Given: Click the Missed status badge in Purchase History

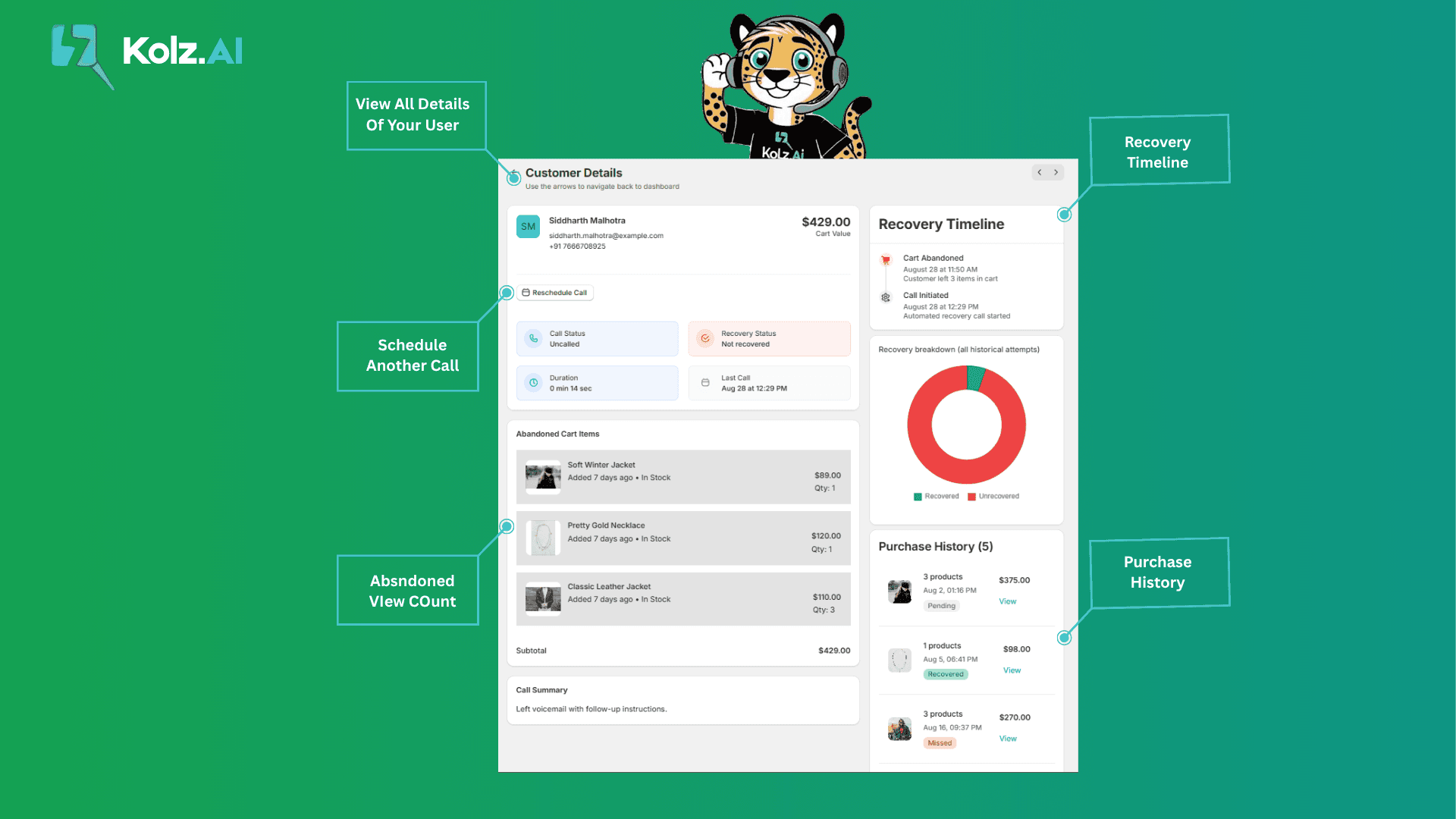Looking at the screenshot, I should click(940, 742).
